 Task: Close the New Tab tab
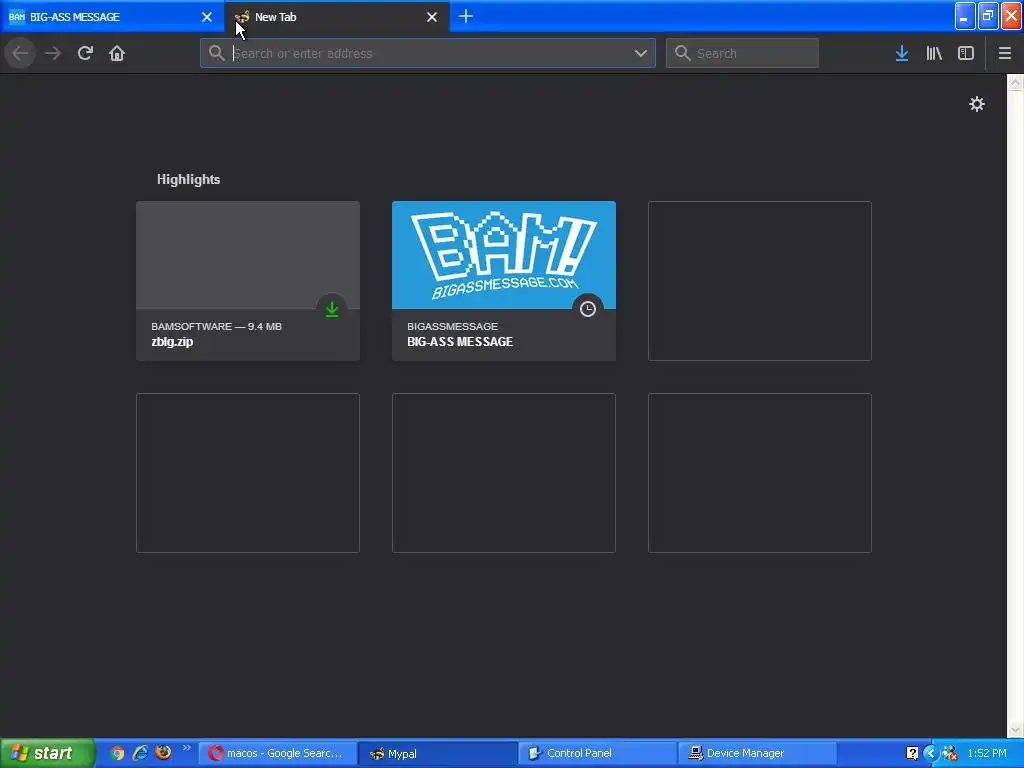[x=432, y=17]
